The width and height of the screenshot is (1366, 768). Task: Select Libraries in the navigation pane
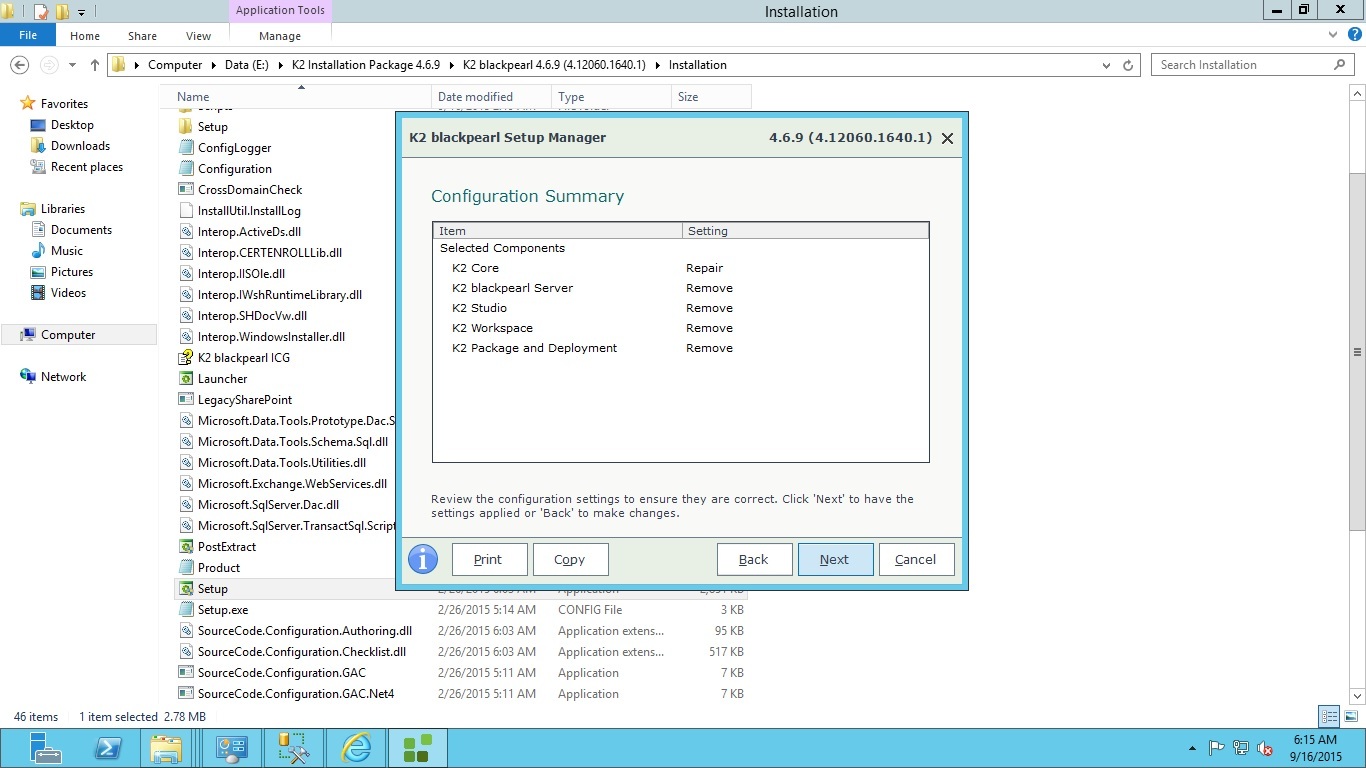[x=62, y=209]
